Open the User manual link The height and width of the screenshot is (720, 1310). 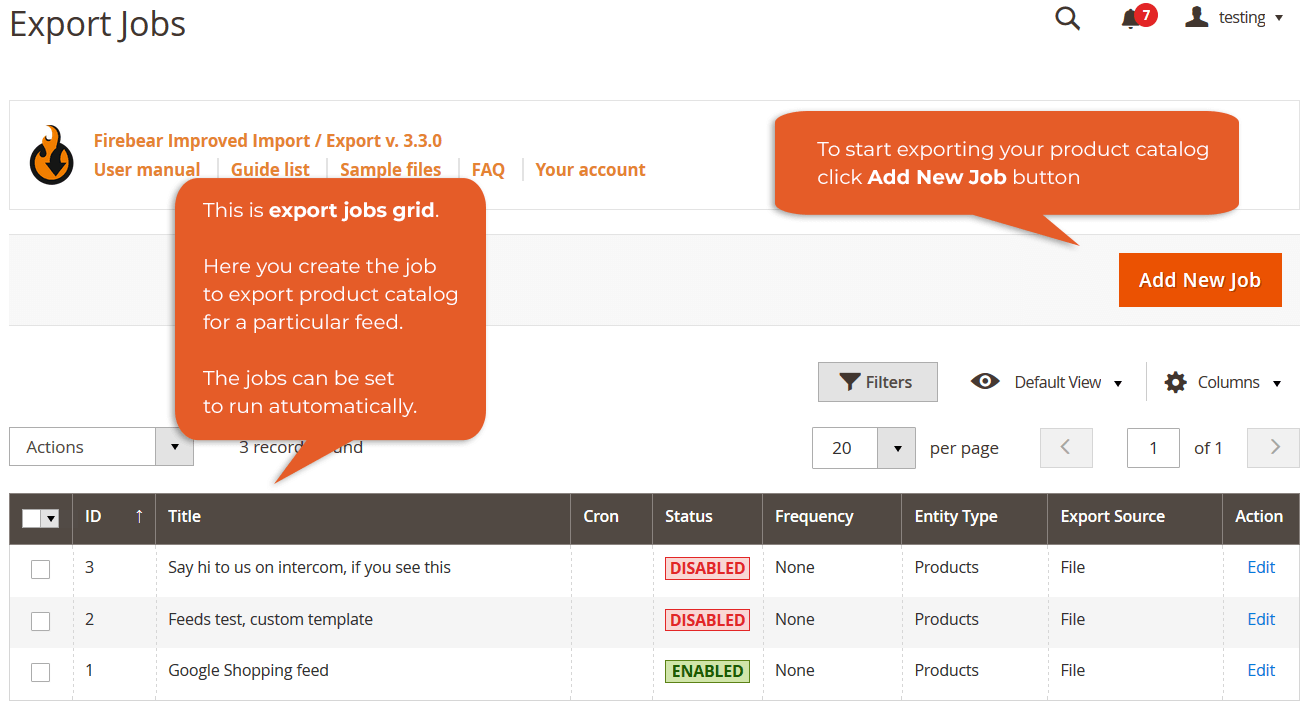[147, 170]
